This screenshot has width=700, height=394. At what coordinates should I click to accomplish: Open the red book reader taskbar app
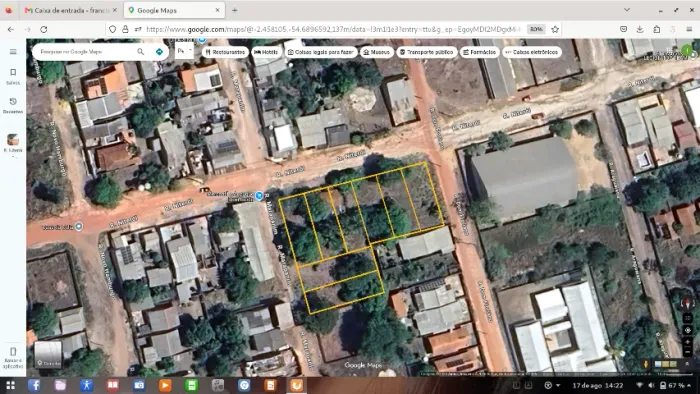pyautogui.click(x=113, y=385)
